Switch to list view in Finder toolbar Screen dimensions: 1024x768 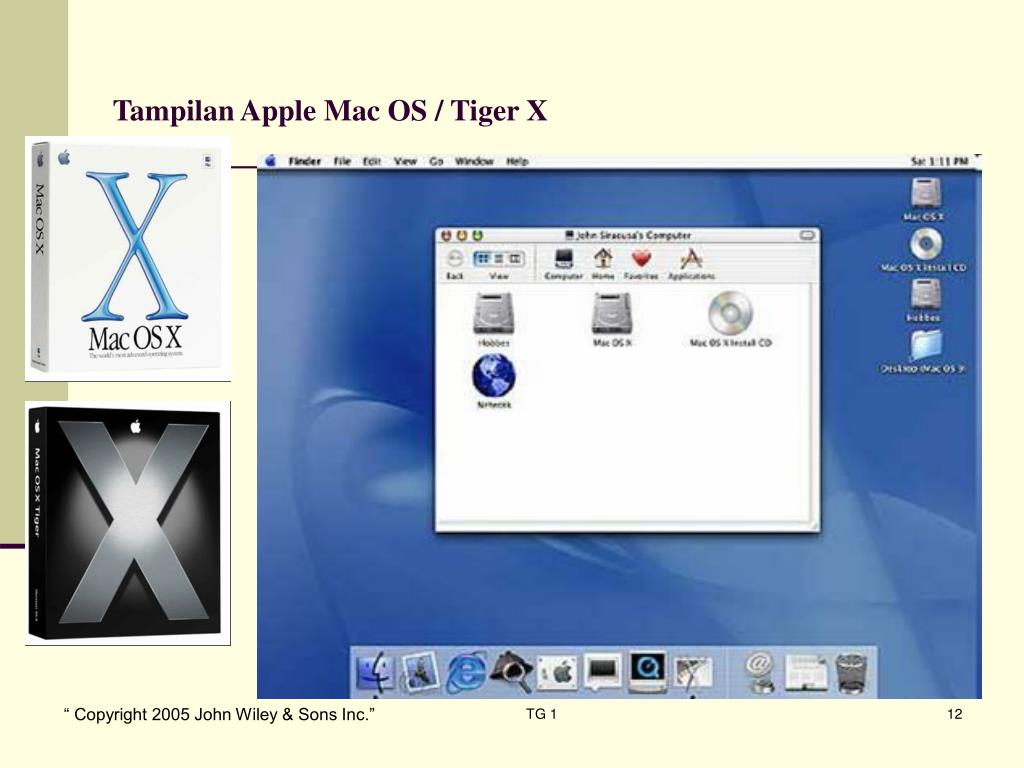tap(499, 259)
